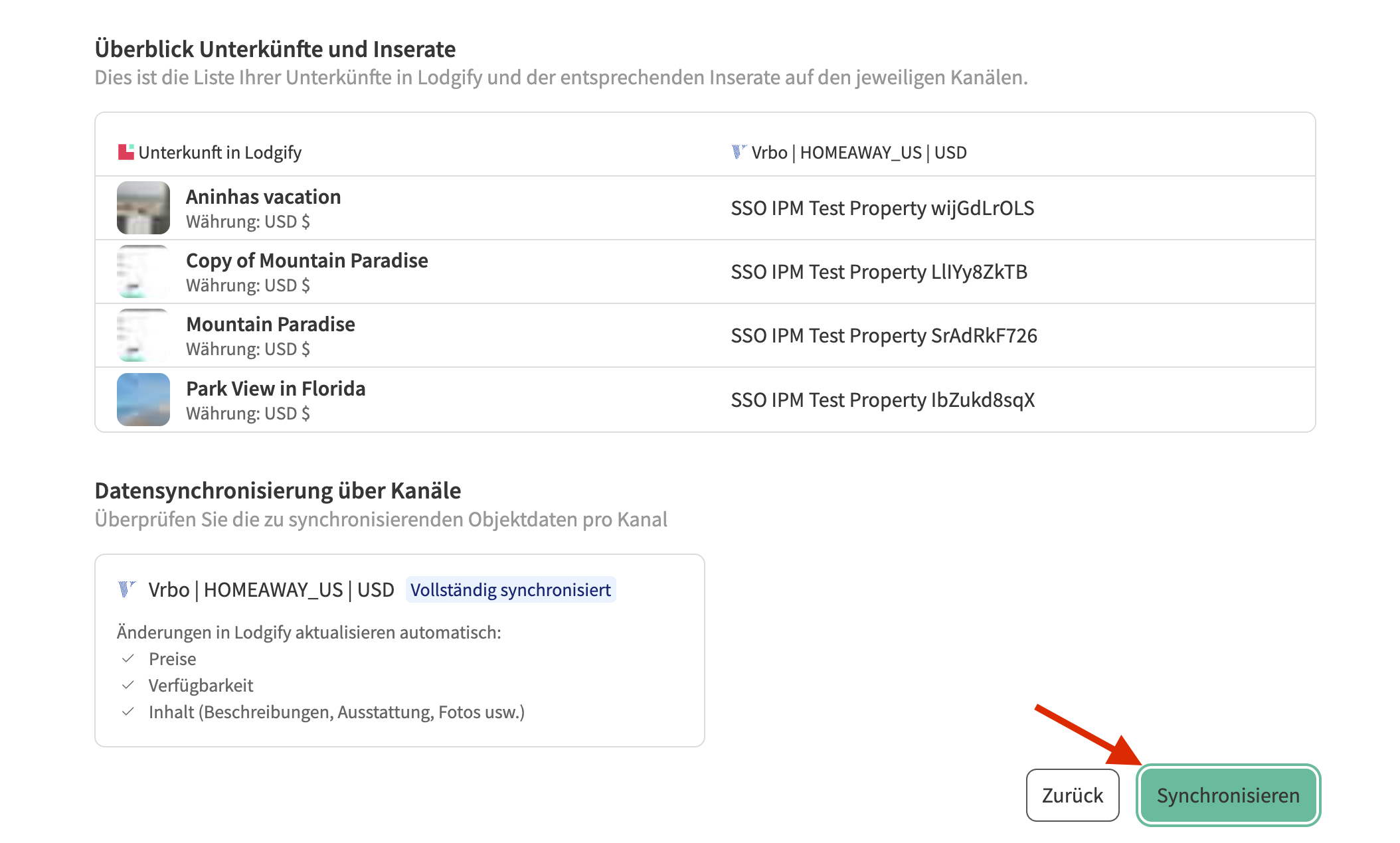Open the Copy of Mountain Paradise thumbnail
The height and width of the screenshot is (843, 1400).
pos(143,271)
